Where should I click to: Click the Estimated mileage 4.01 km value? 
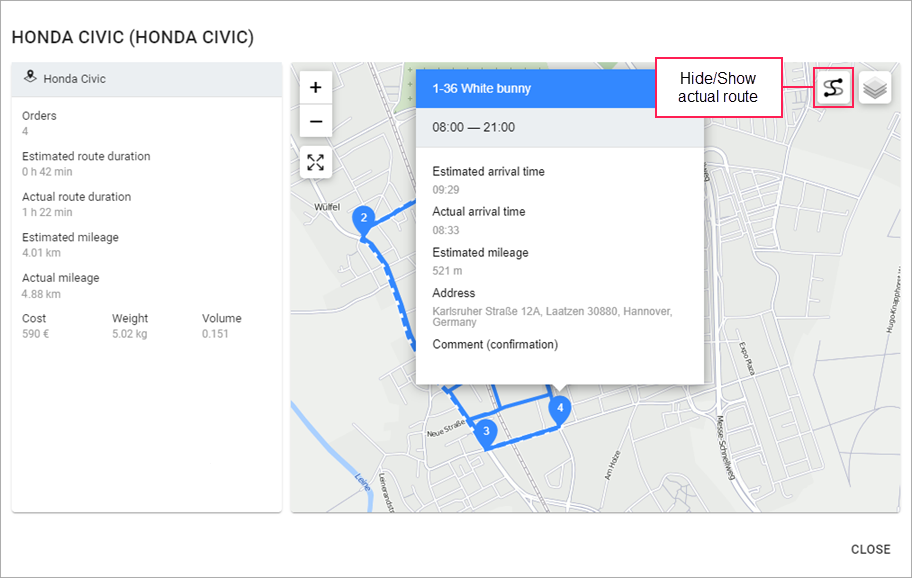pos(41,253)
